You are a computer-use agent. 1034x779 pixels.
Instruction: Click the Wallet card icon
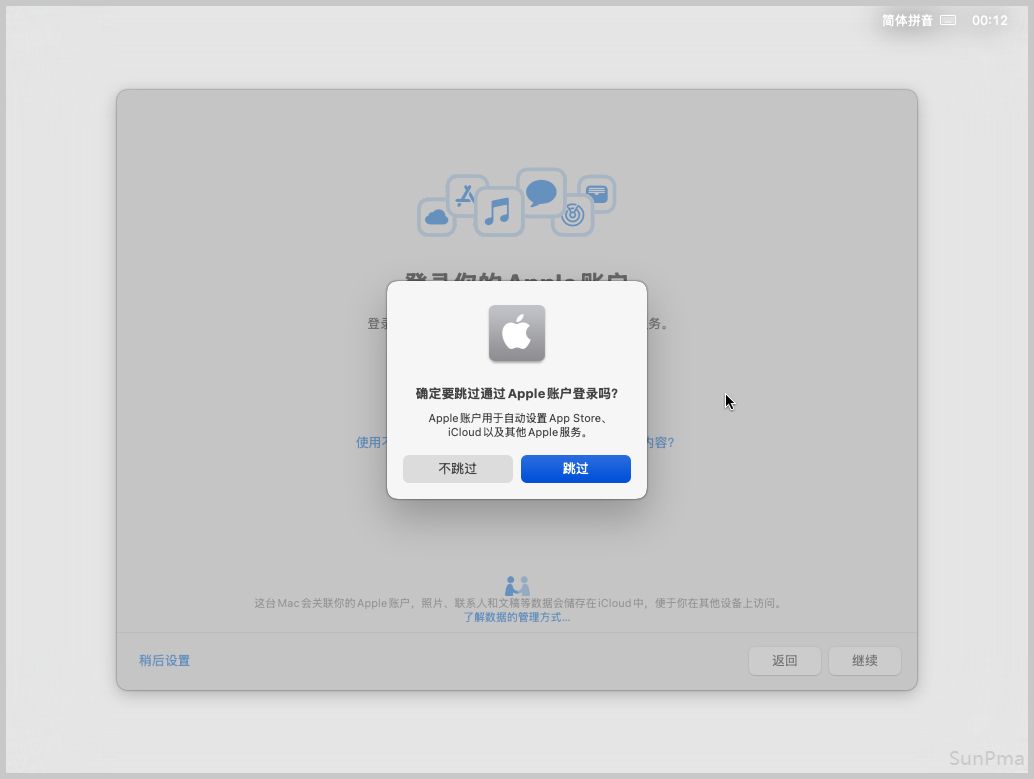point(597,194)
